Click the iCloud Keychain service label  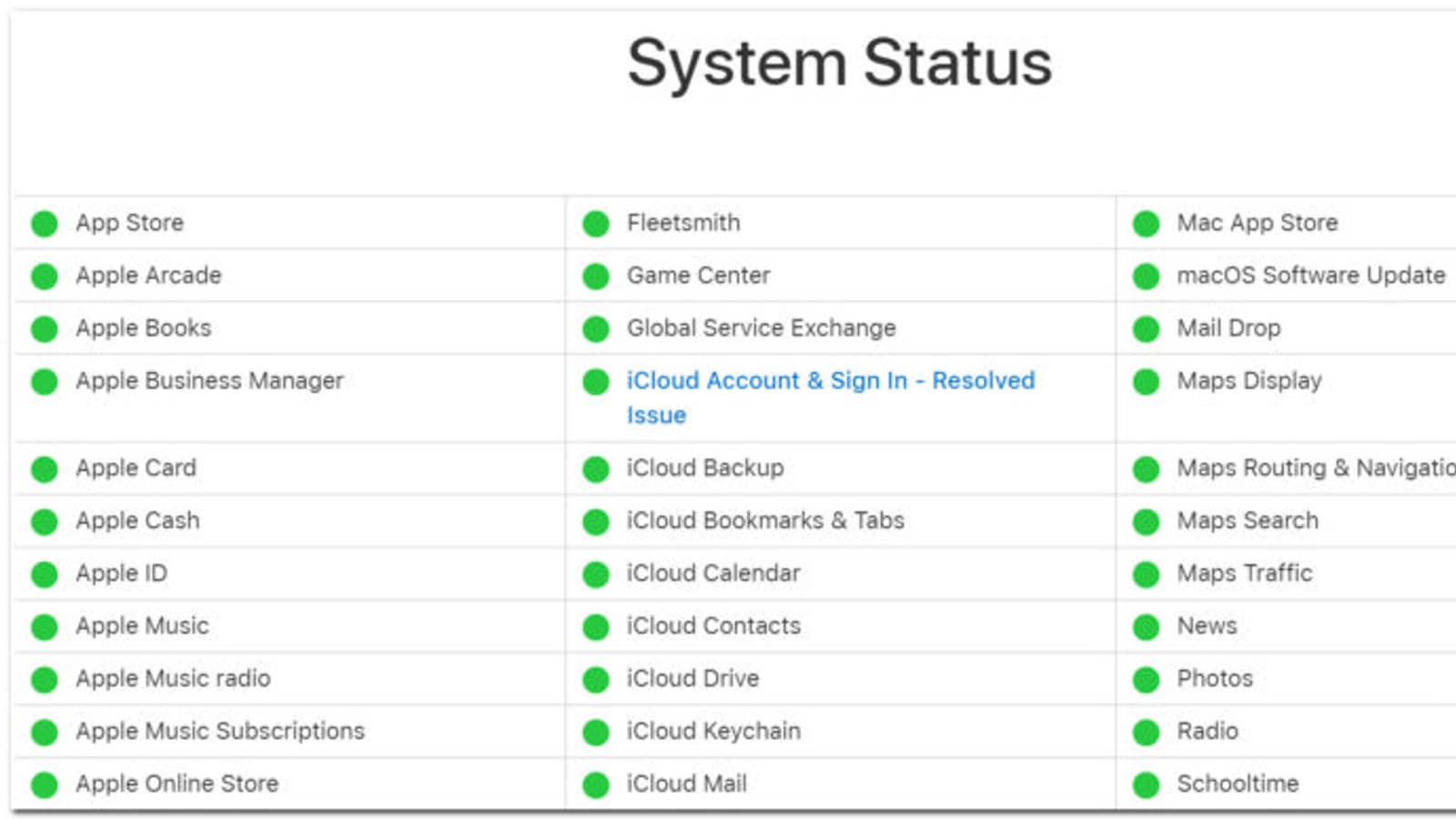(713, 731)
